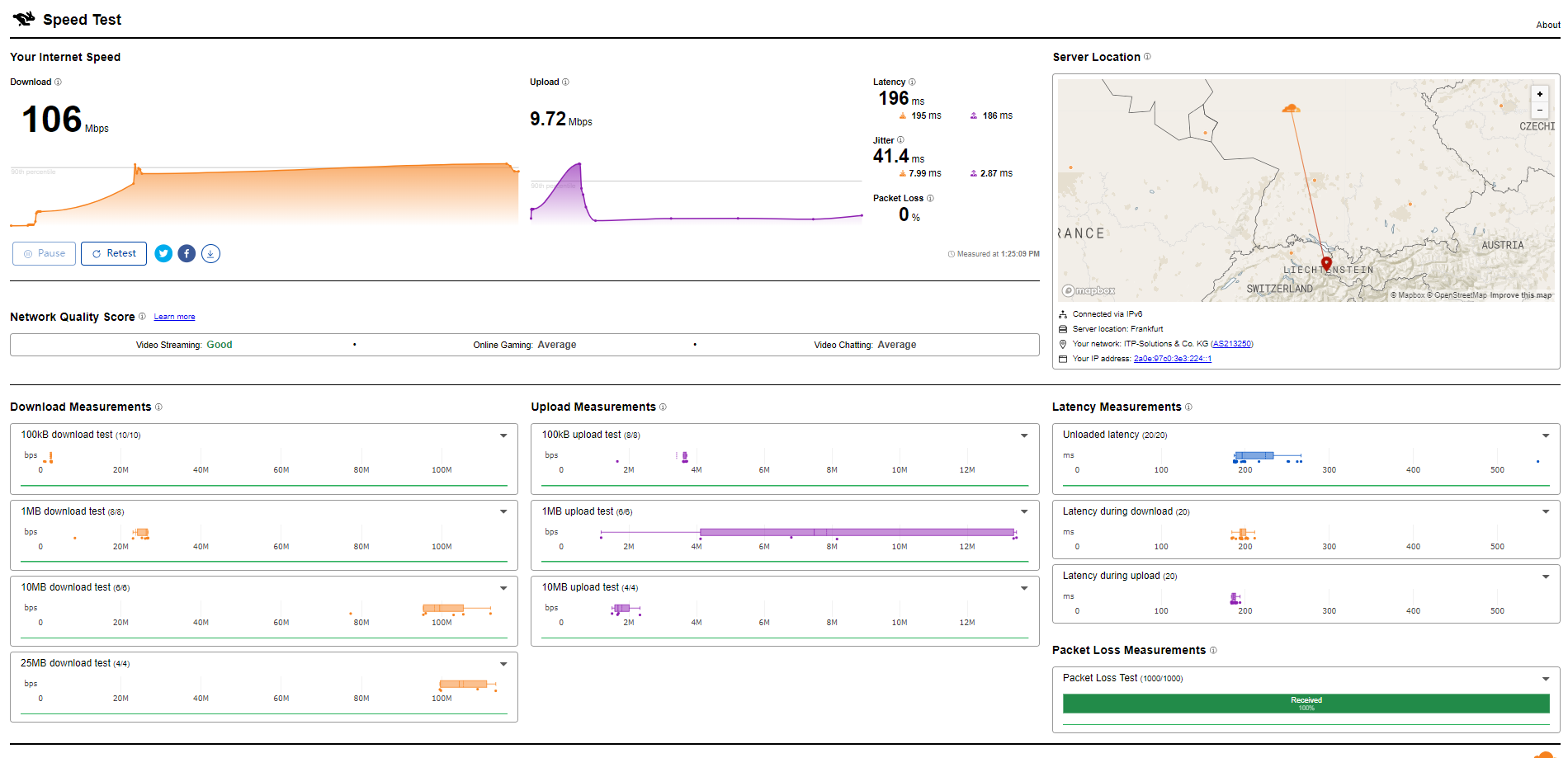Click the icon beside Your IP address

tap(1063, 359)
